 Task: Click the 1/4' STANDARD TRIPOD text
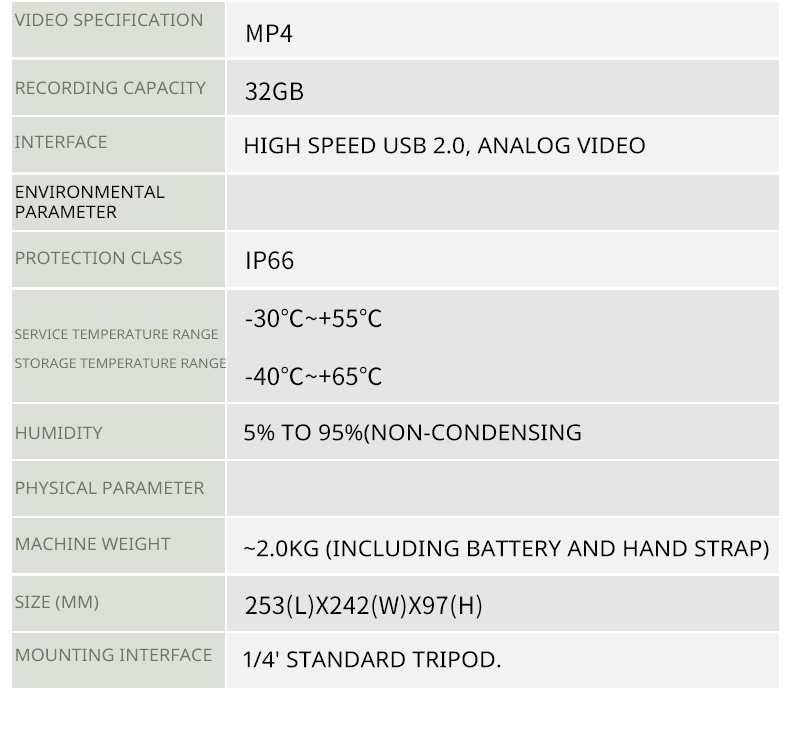tap(372, 660)
